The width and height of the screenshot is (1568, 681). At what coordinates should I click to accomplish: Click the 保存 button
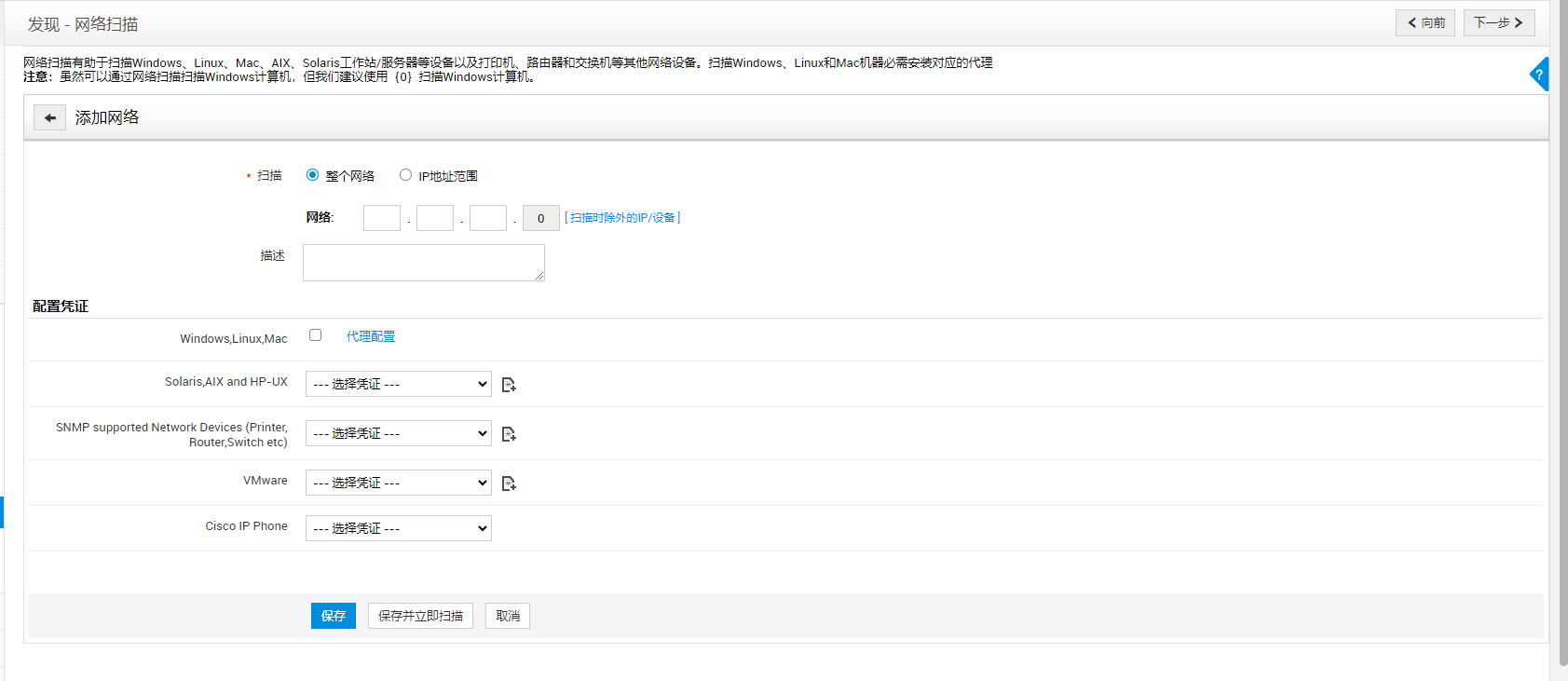click(x=334, y=616)
